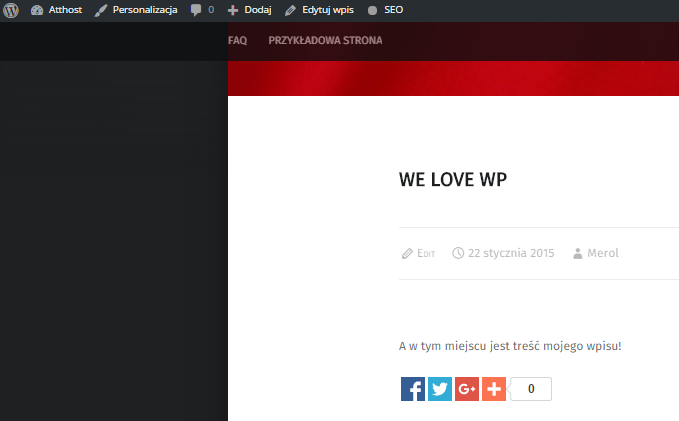
Task: Open the SEO admin bar menu
Action: pos(394,10)
